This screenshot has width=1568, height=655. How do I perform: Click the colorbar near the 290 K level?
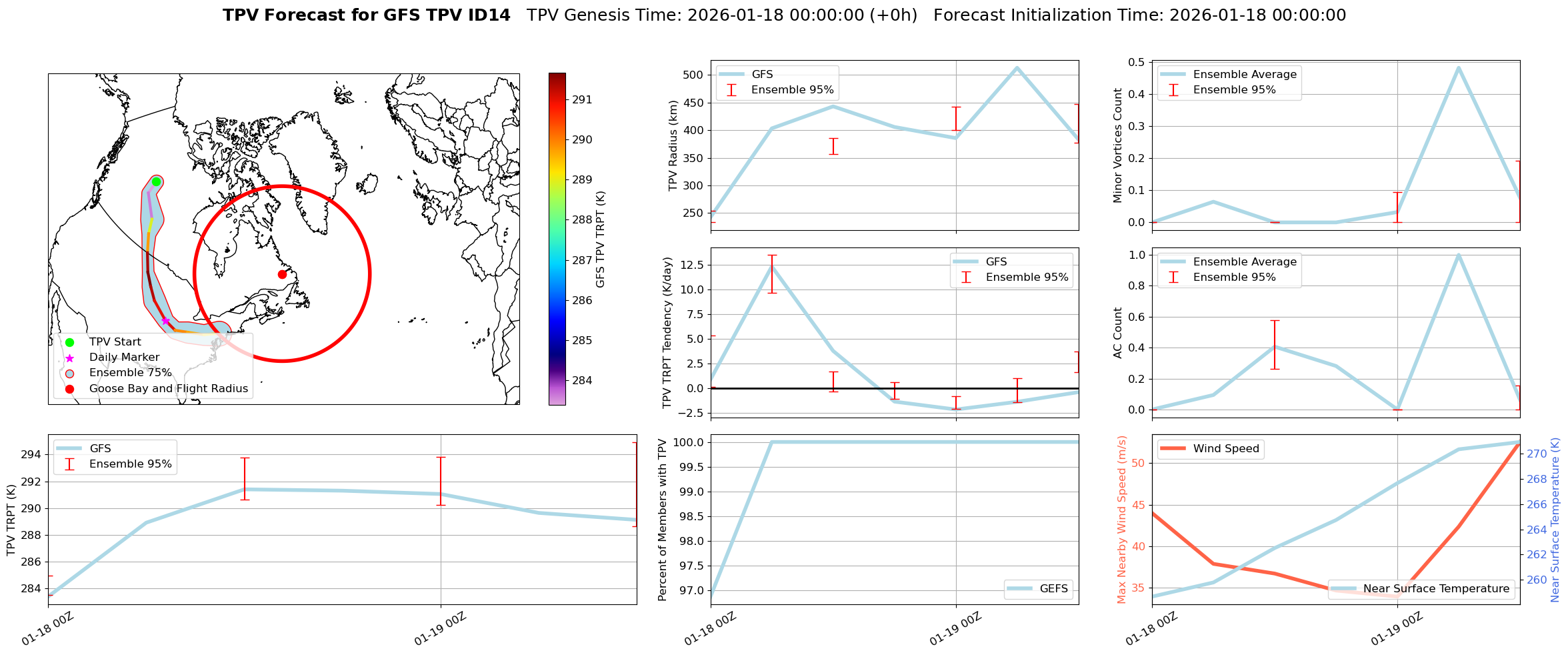(x=557, y=139)
